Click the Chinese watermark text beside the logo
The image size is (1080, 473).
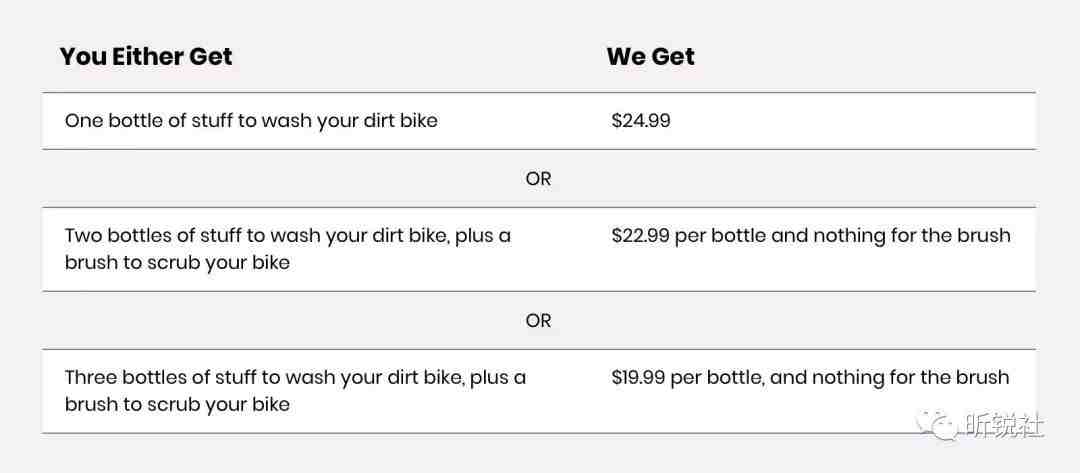(1004, 425)
